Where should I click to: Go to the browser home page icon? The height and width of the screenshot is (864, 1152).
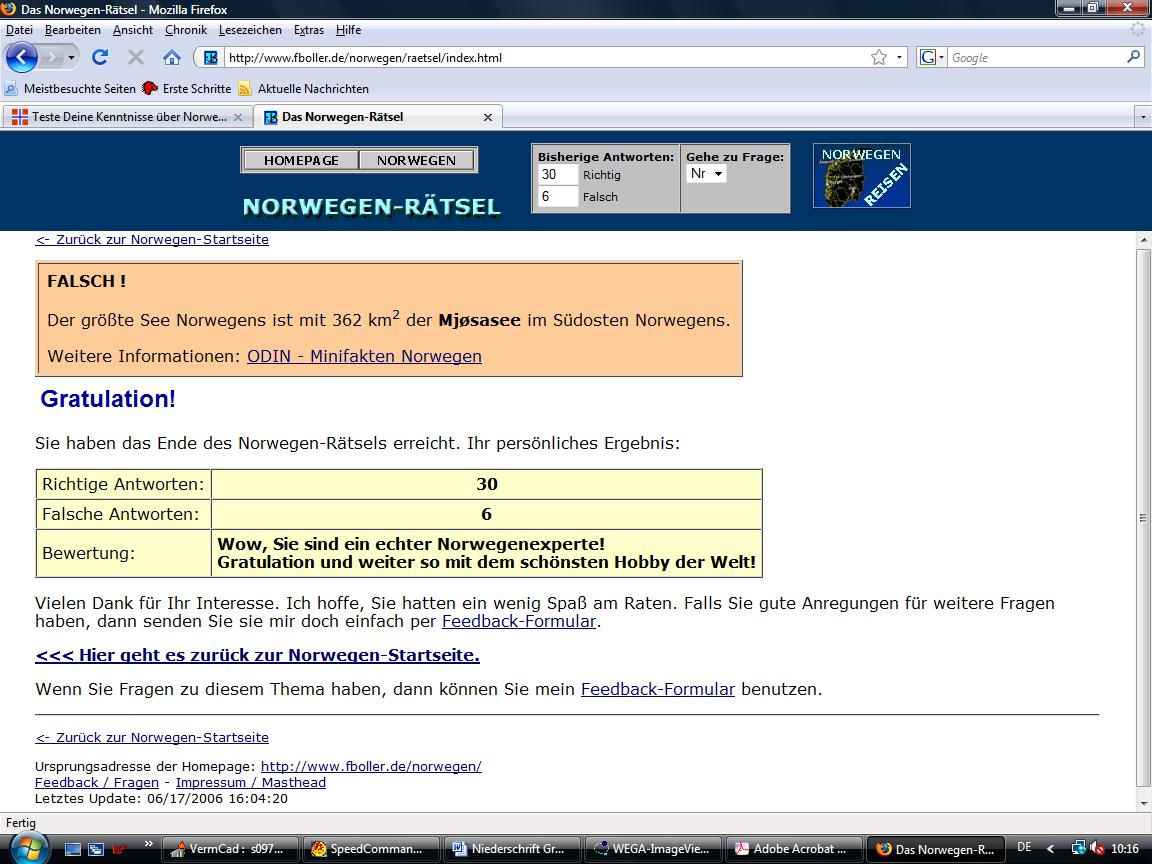click(172, 57)
